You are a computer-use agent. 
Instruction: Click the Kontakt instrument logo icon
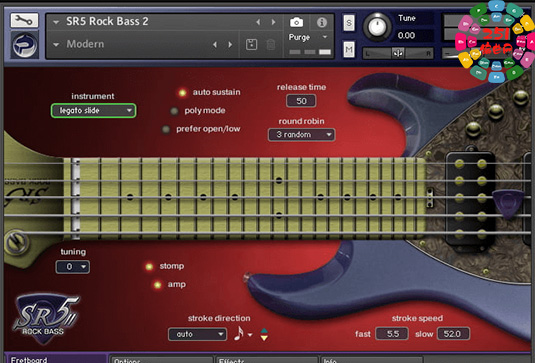pos(25,45)
